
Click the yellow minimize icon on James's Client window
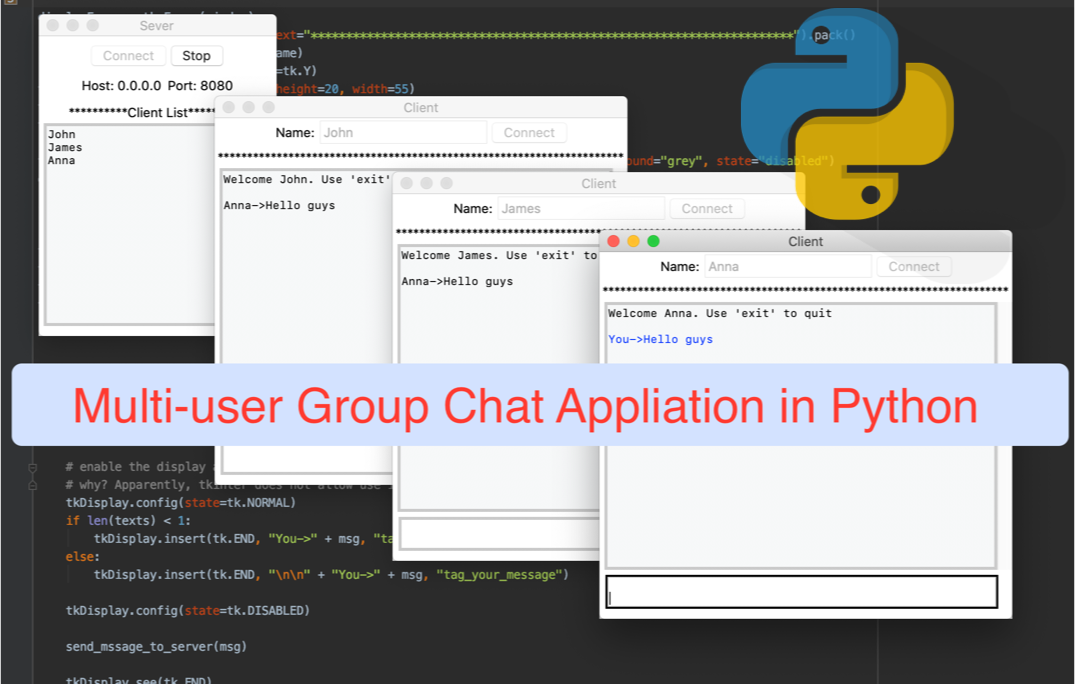(x=424, y=183)
